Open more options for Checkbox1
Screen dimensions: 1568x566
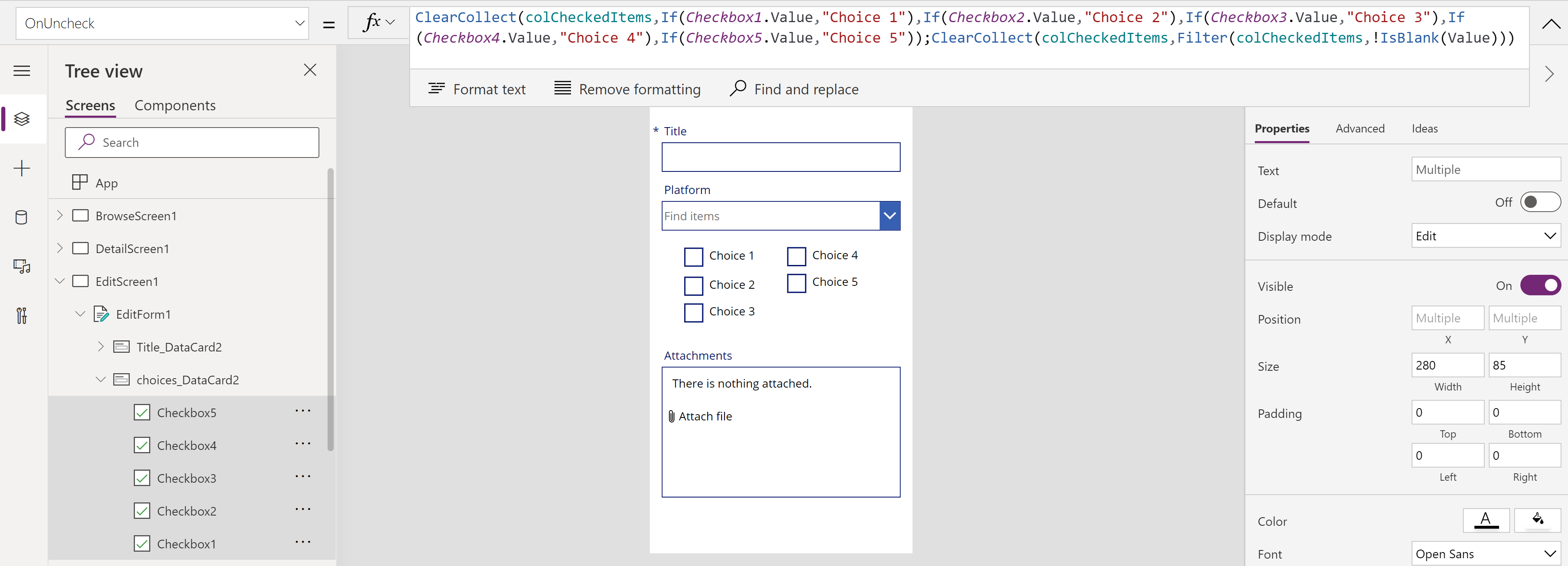303,543
